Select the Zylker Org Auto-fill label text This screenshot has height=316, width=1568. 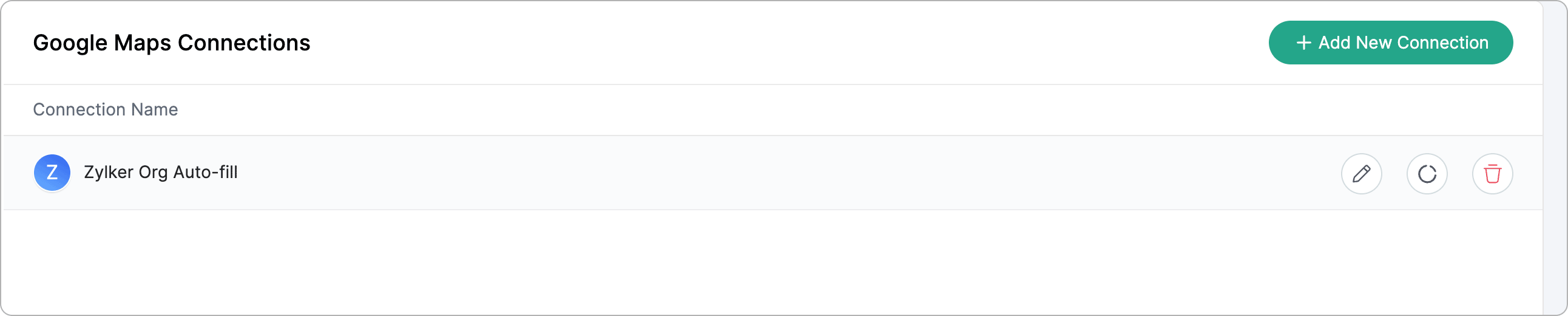[161, 173]
